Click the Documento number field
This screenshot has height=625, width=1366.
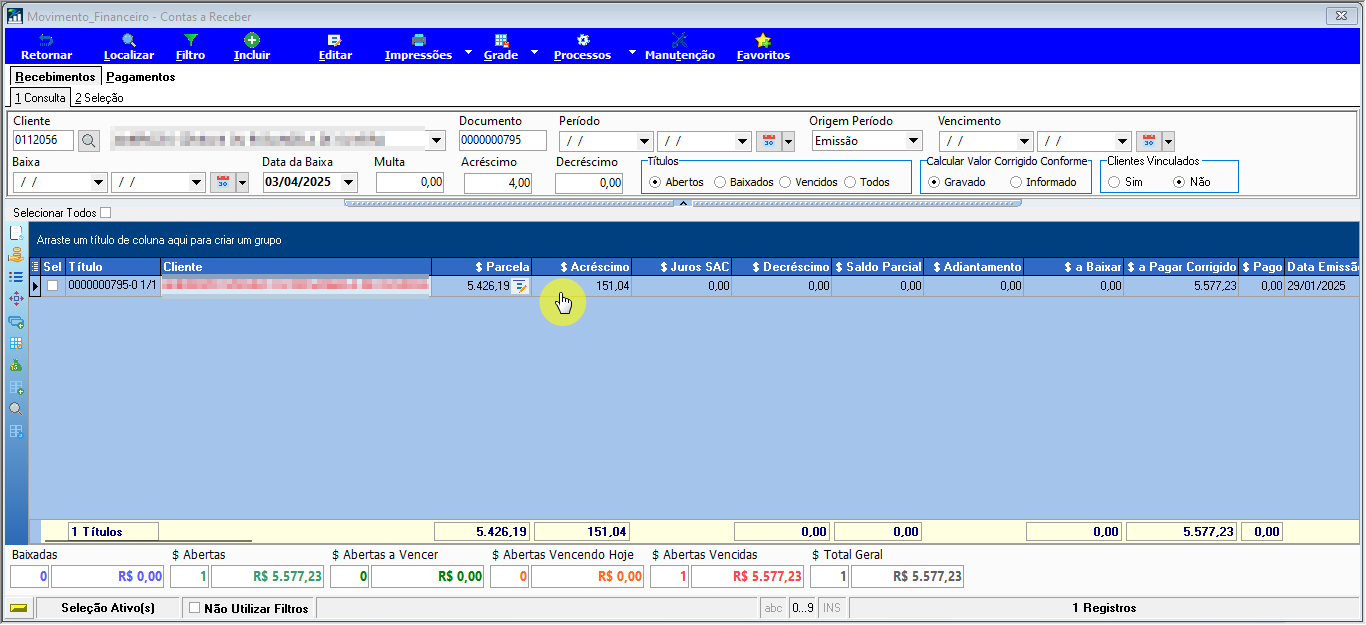click(x=503, y=141)
